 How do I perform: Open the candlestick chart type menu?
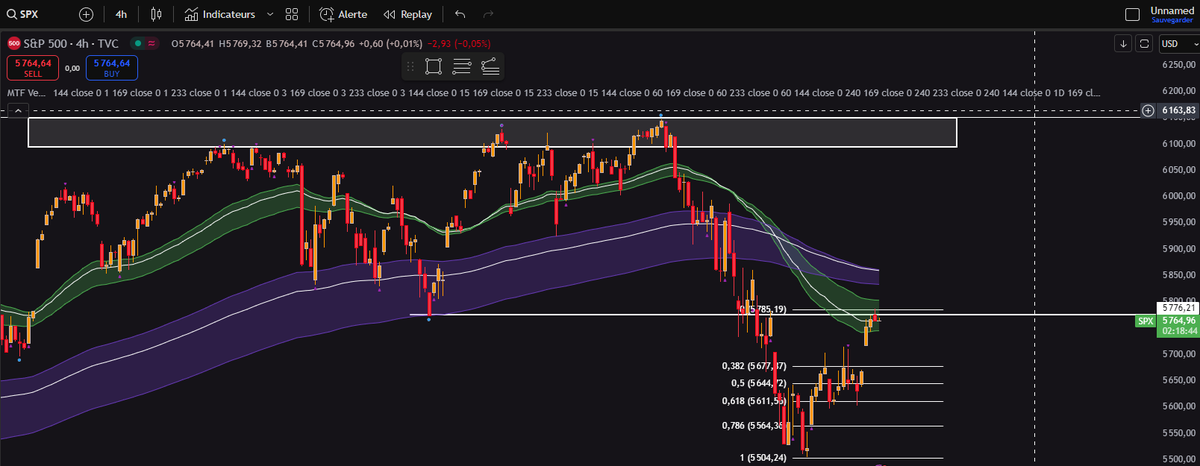click(x=155, y=15)
